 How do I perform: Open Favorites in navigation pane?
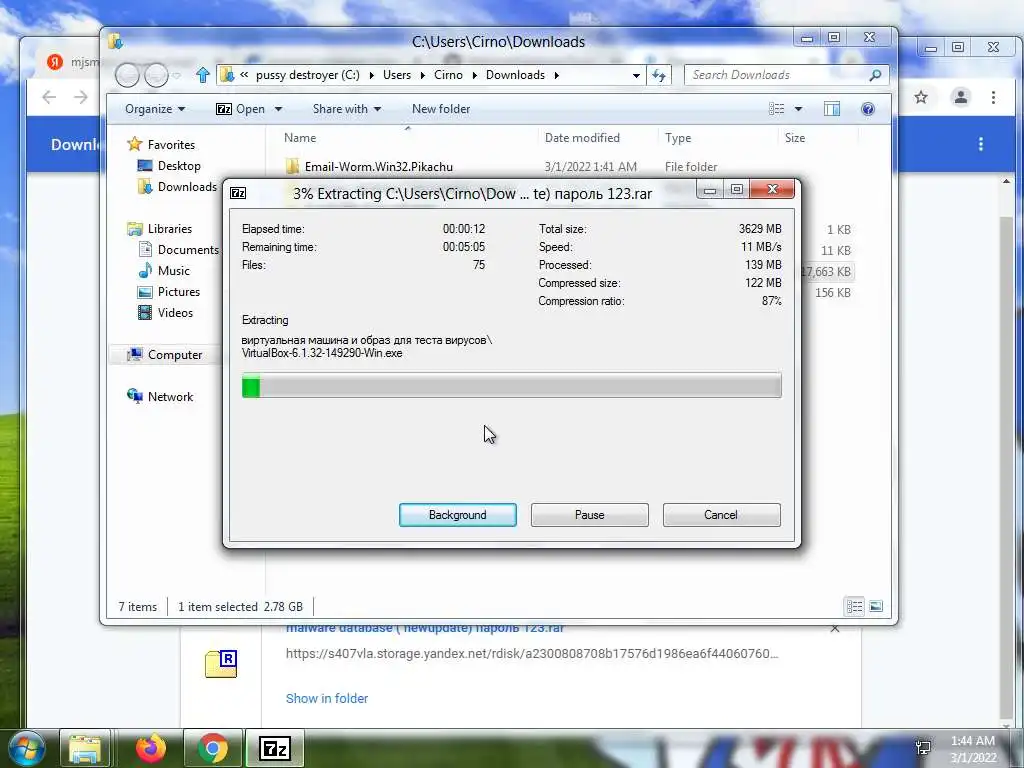click(170, 144)
